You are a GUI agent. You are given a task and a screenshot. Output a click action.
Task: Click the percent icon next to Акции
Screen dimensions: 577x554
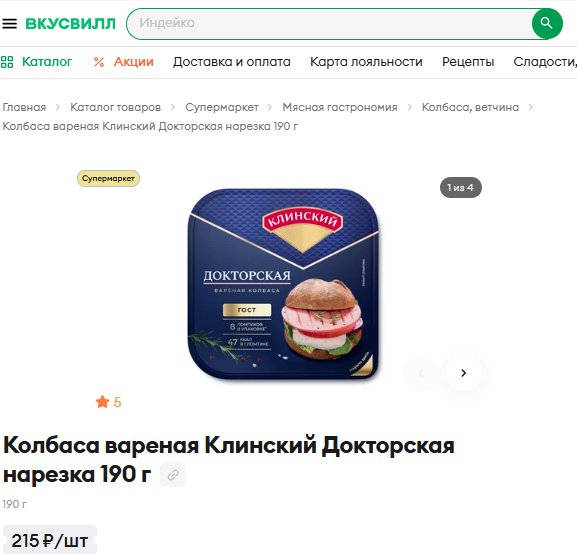coord(99,62)
